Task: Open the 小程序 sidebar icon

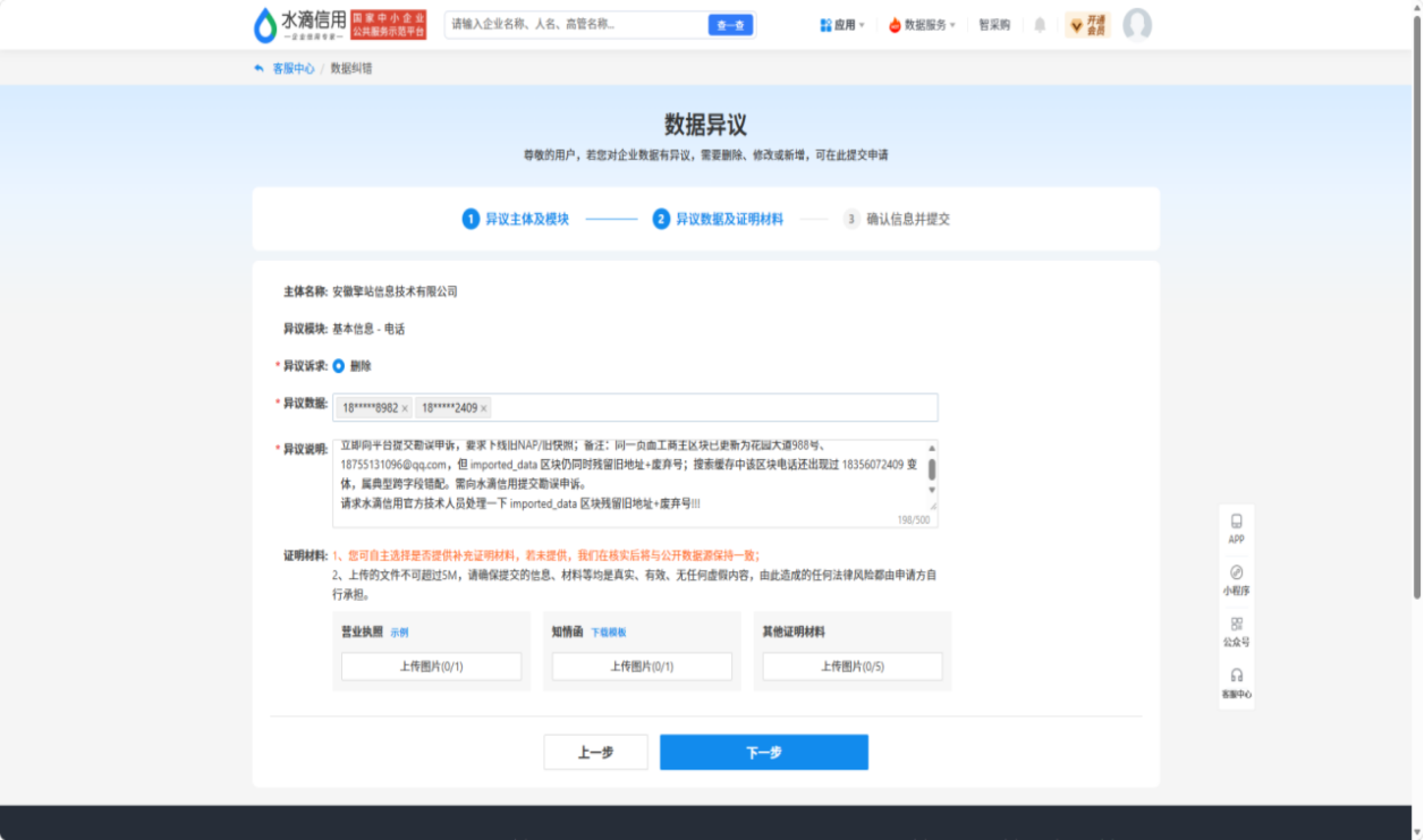Action: point(1236,580)
